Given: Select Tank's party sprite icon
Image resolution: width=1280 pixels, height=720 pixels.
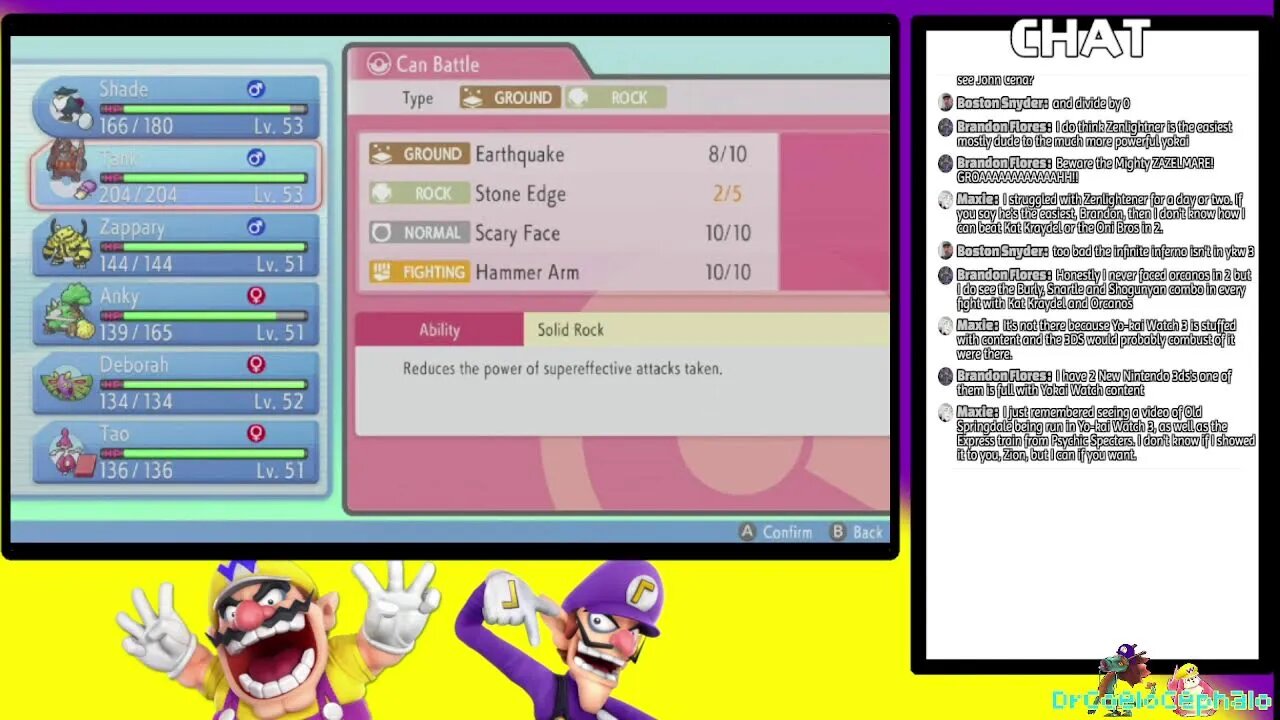Looking at the screenshot, I should [x=70, y=172].
